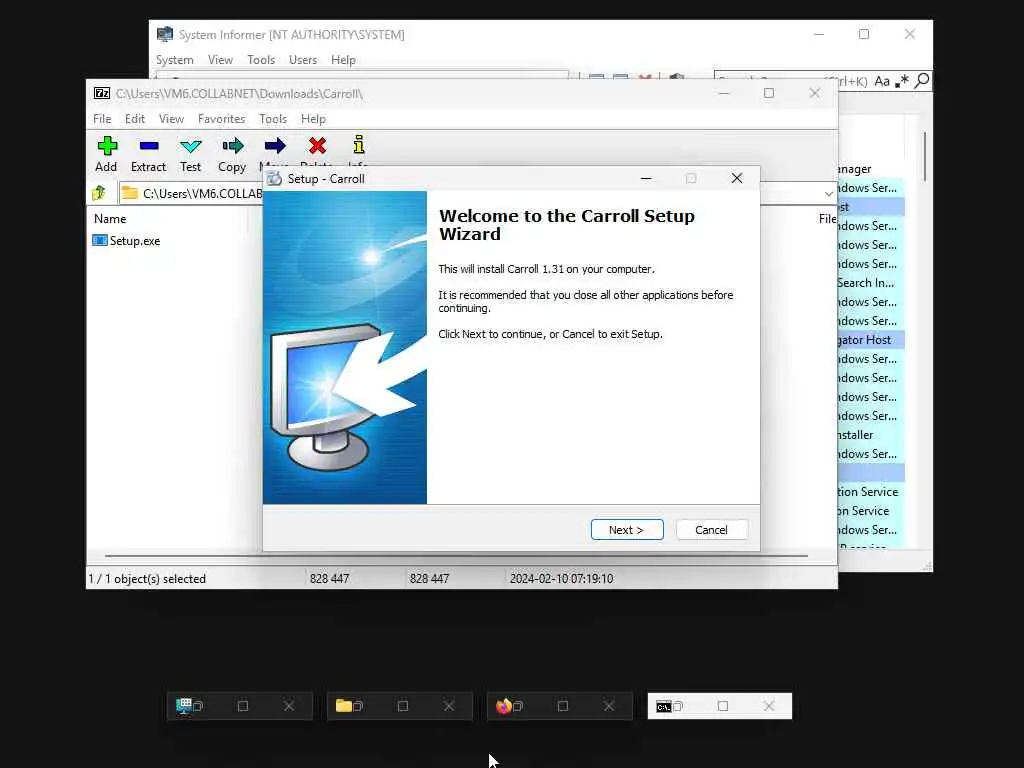This screenshot has height=768, width=1024.
Task: Click the minimized computer-monitor window icon
Action: [x=184, y=706]
